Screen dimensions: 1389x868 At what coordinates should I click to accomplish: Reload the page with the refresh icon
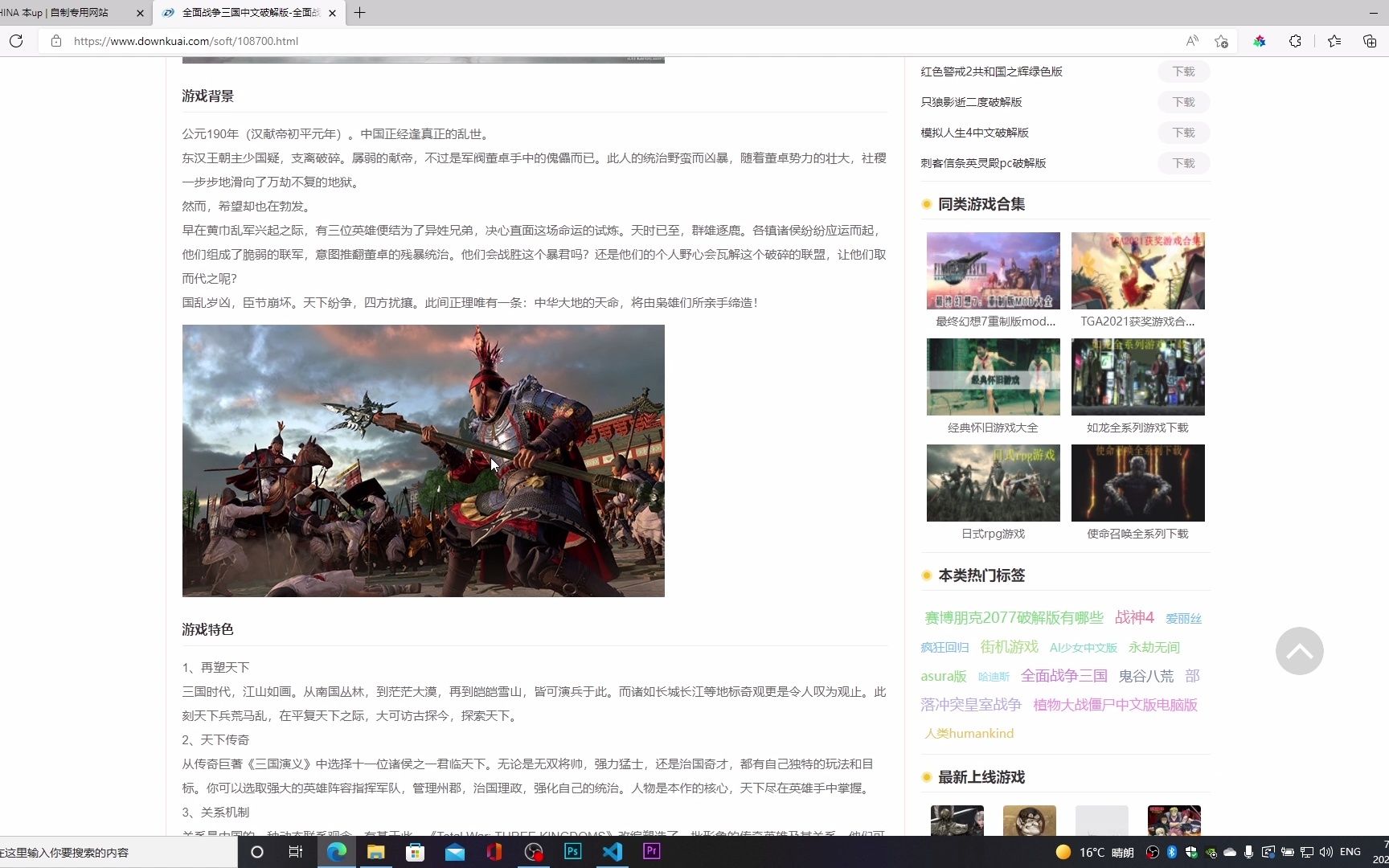point(16,41)
